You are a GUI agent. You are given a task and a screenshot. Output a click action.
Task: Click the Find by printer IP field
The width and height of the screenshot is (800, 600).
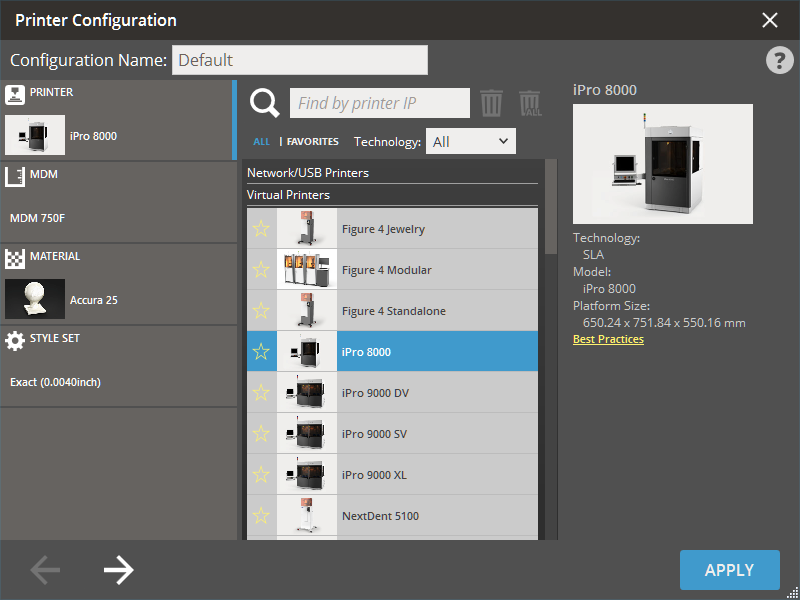(x=380, y=103)
